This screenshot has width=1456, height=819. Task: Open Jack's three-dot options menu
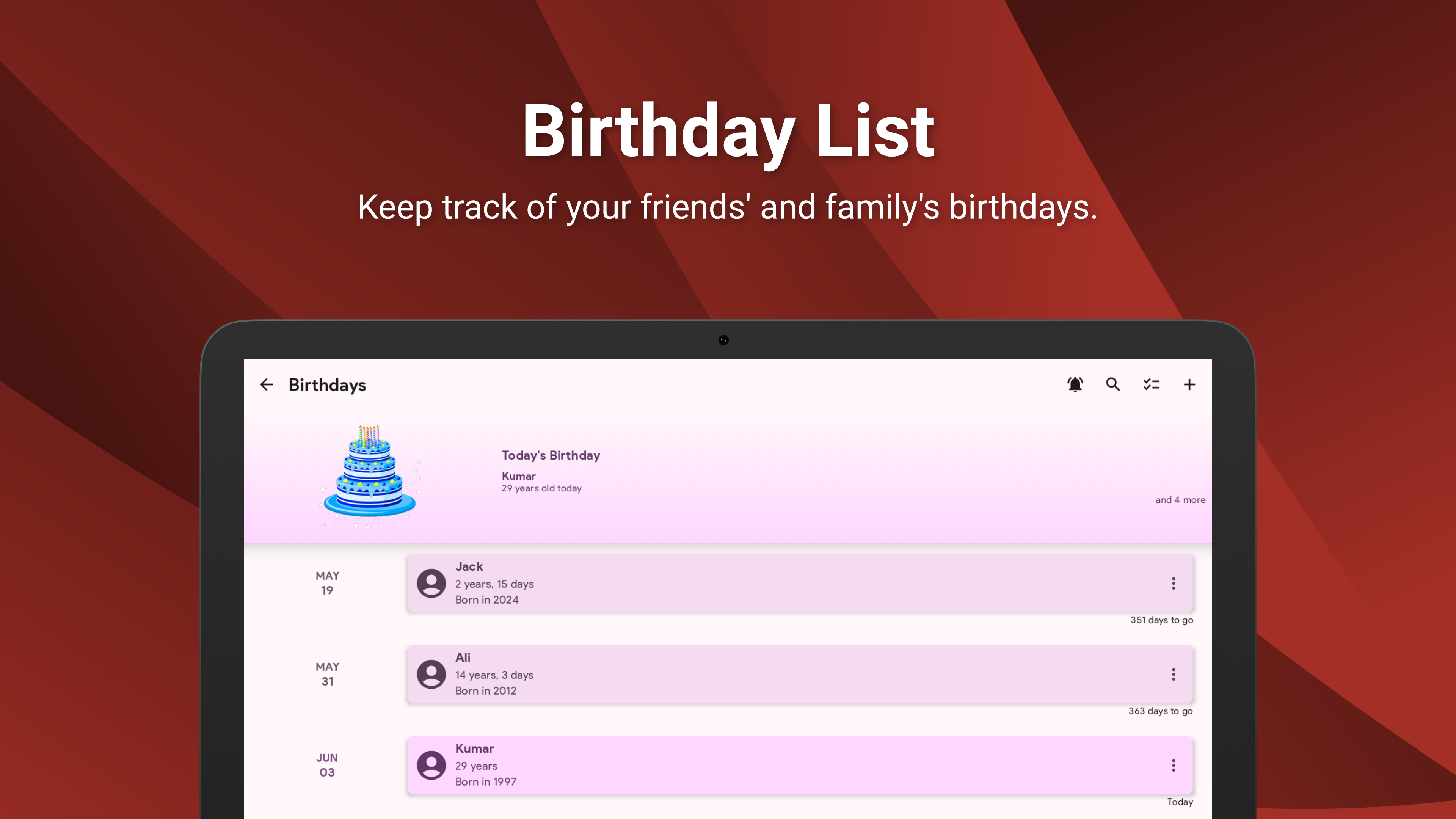click(1174, 583)
